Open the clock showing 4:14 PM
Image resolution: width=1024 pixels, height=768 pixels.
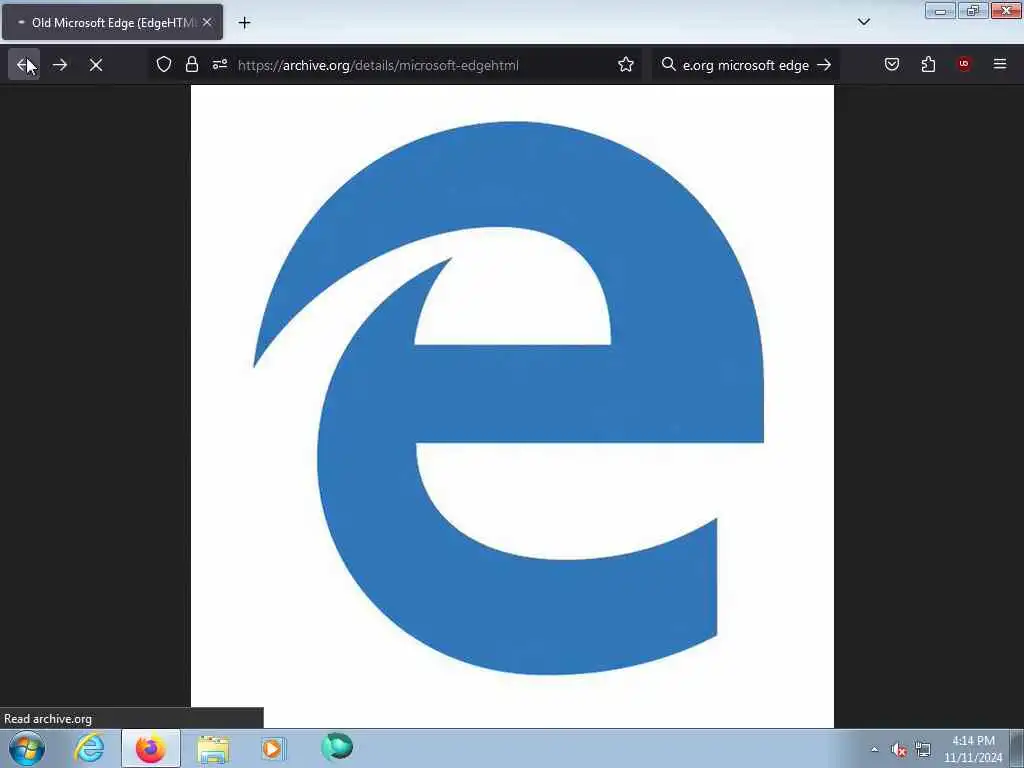click(973, 749)
